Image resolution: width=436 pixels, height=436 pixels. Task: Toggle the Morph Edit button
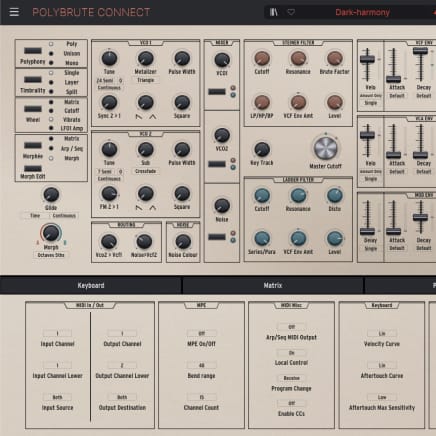tap(33, 169)
